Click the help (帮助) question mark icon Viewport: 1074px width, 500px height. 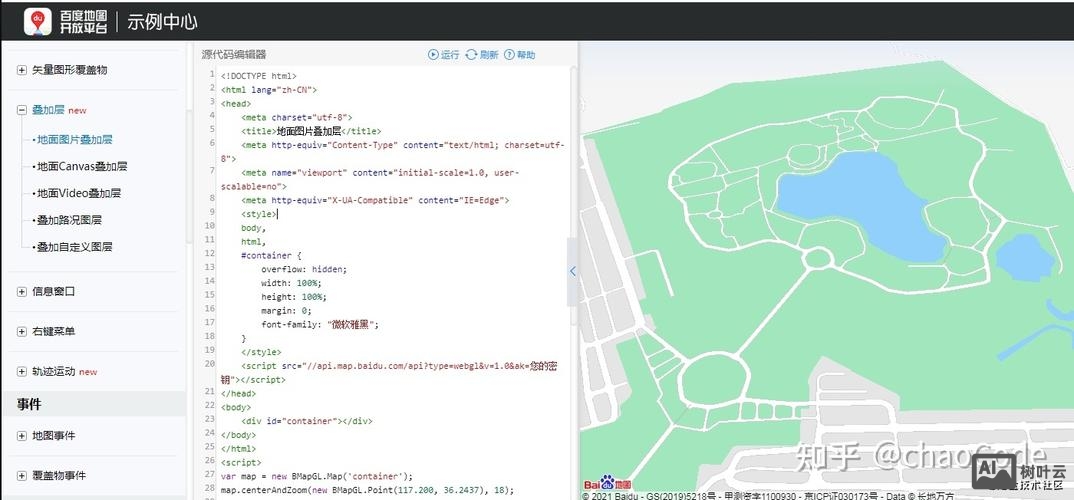point(509,55)
